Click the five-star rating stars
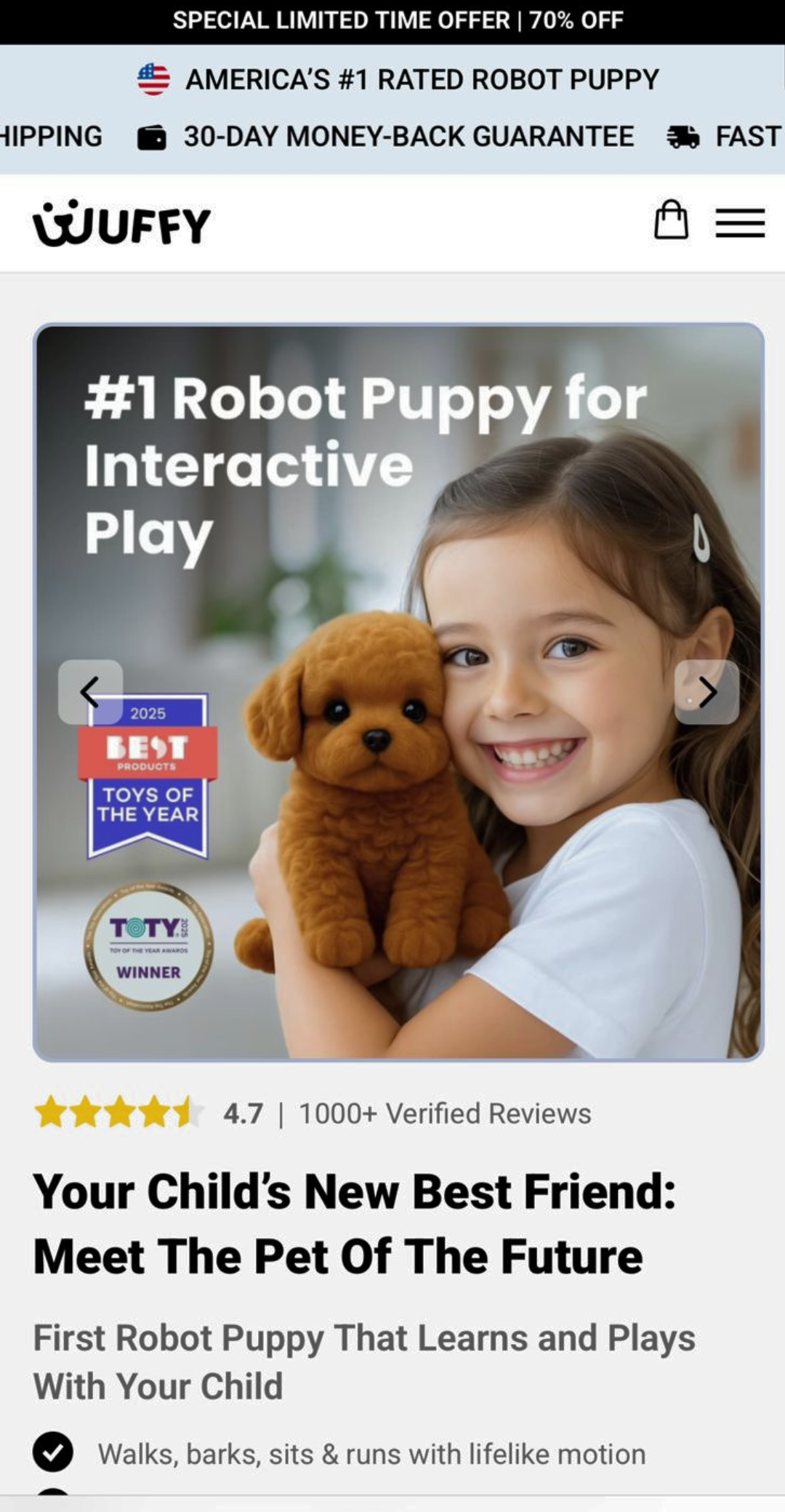 pyautogui.click(x=118, y=1113)
